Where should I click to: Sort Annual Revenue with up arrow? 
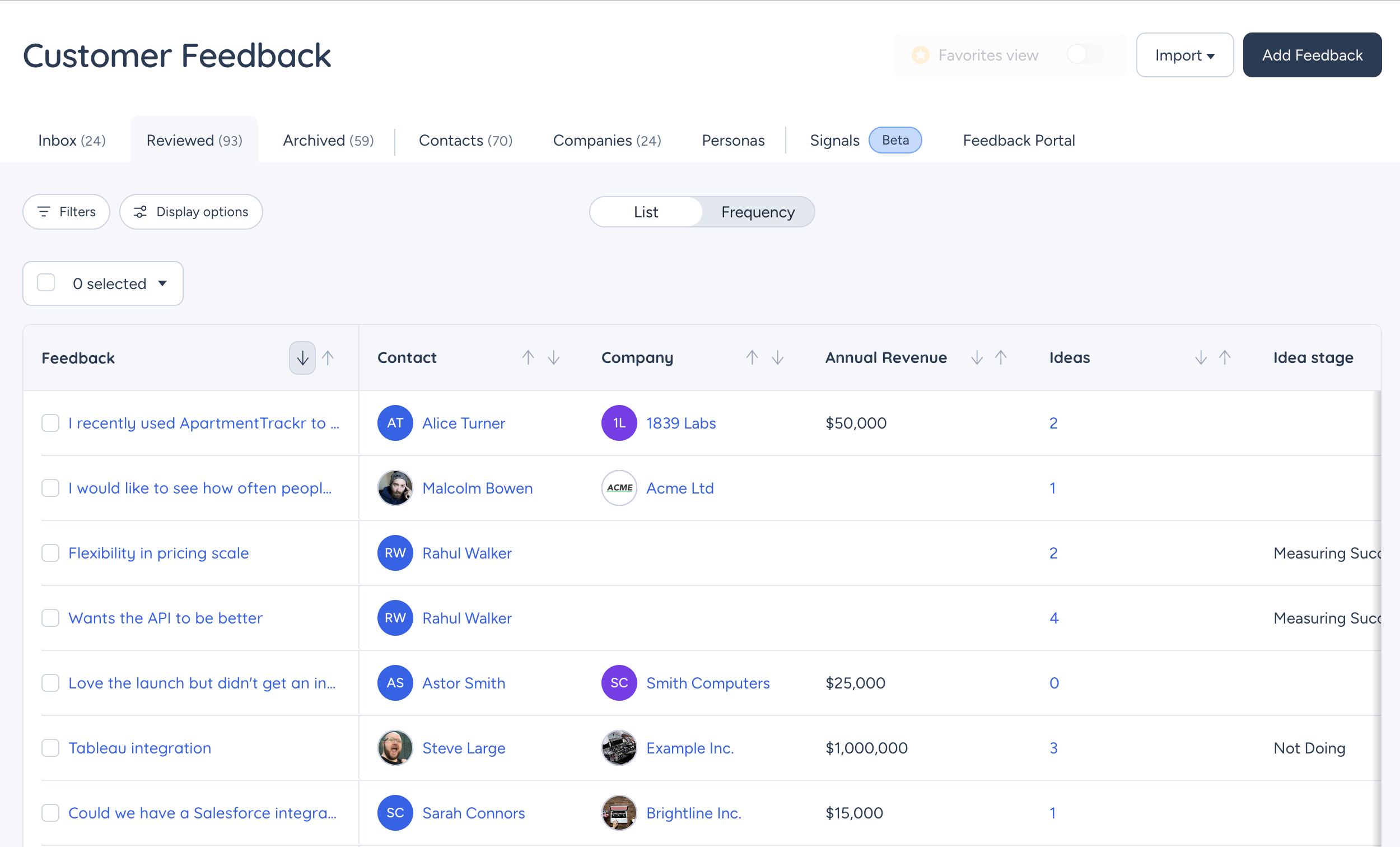pos(1001,357)
